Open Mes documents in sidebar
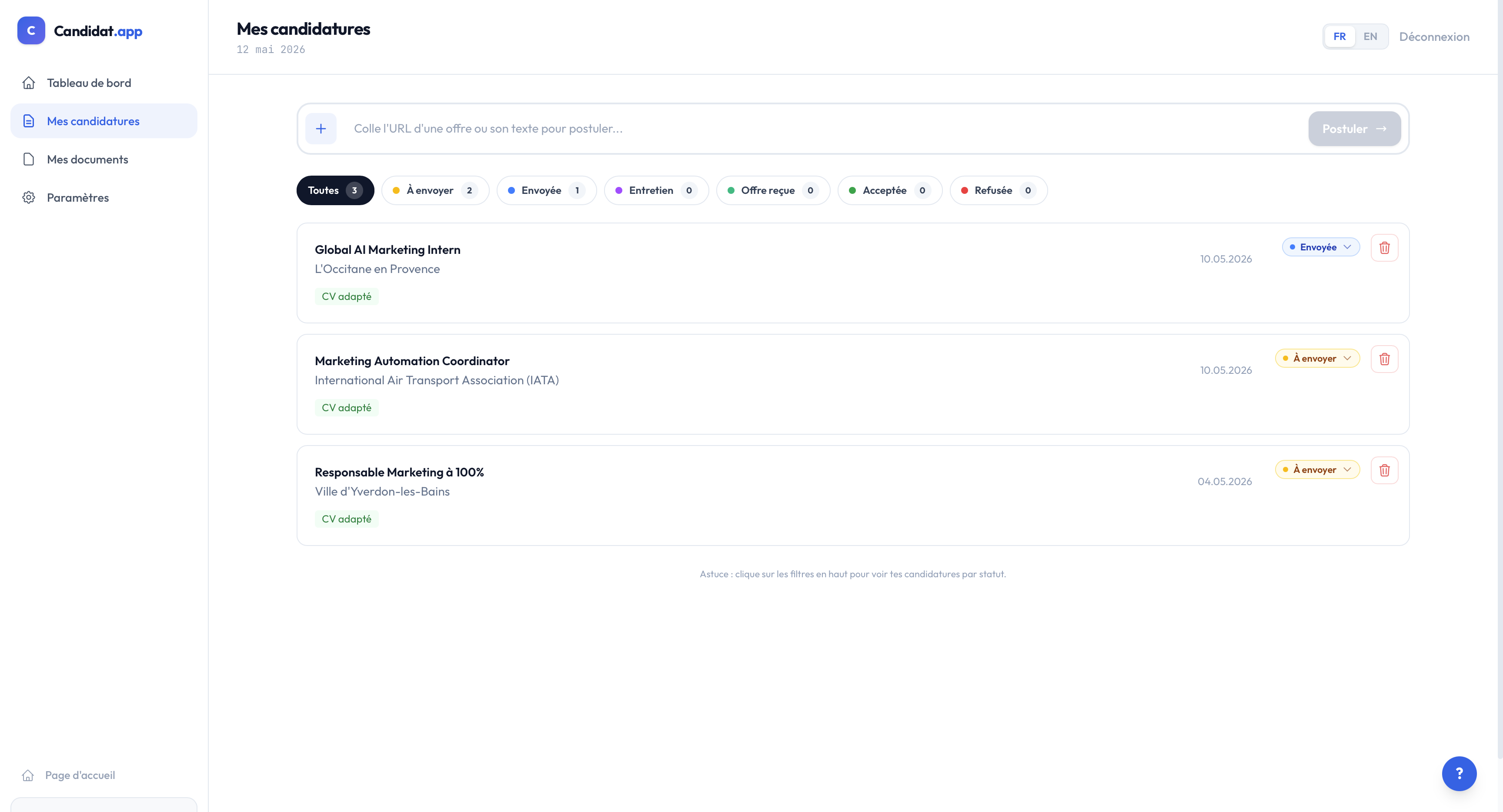This screenshot has width=1503, height=812. (x=104, y=159)
